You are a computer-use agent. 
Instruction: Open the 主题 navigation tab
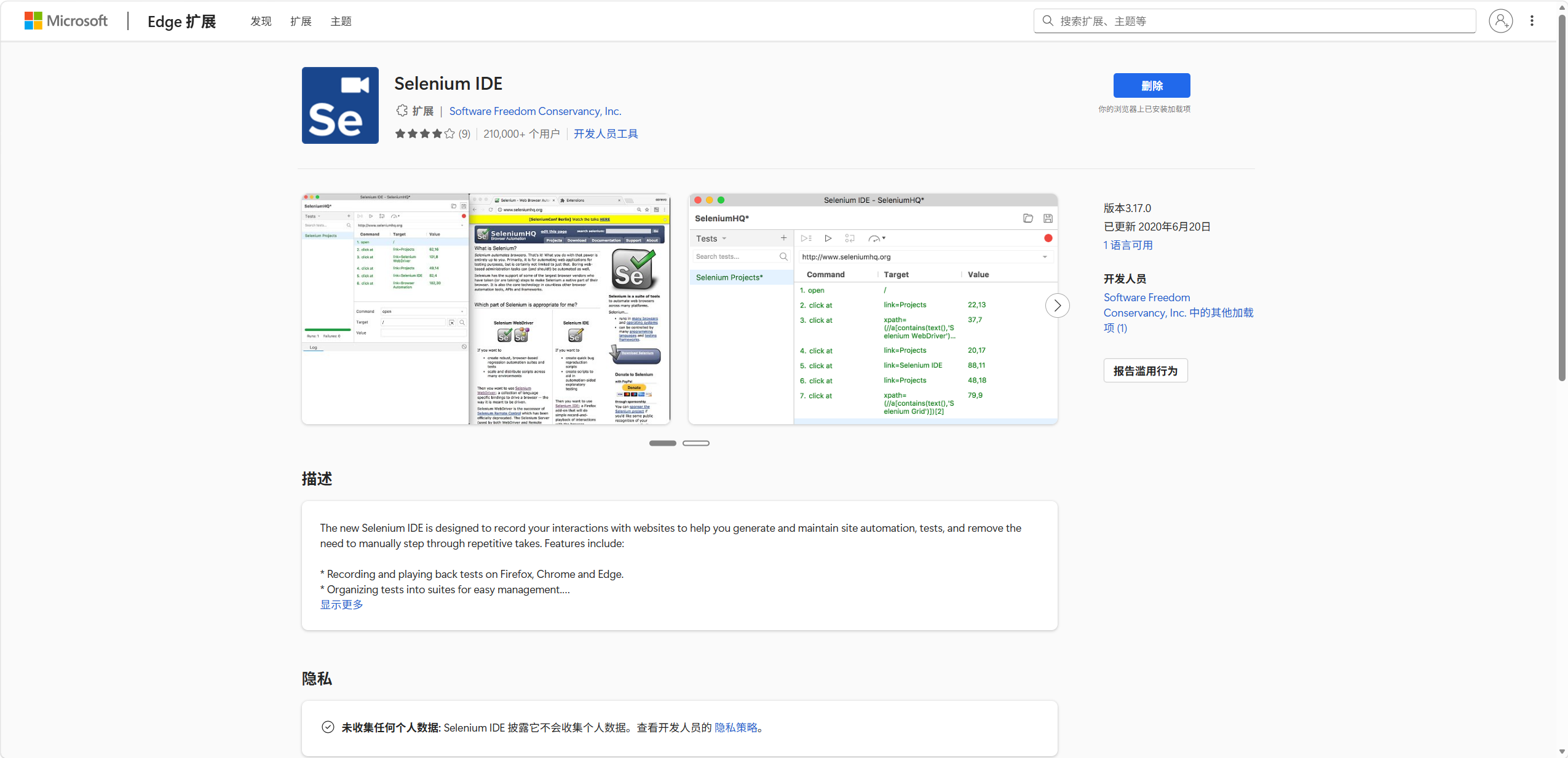pyautogui.click(x=341, y=22)
